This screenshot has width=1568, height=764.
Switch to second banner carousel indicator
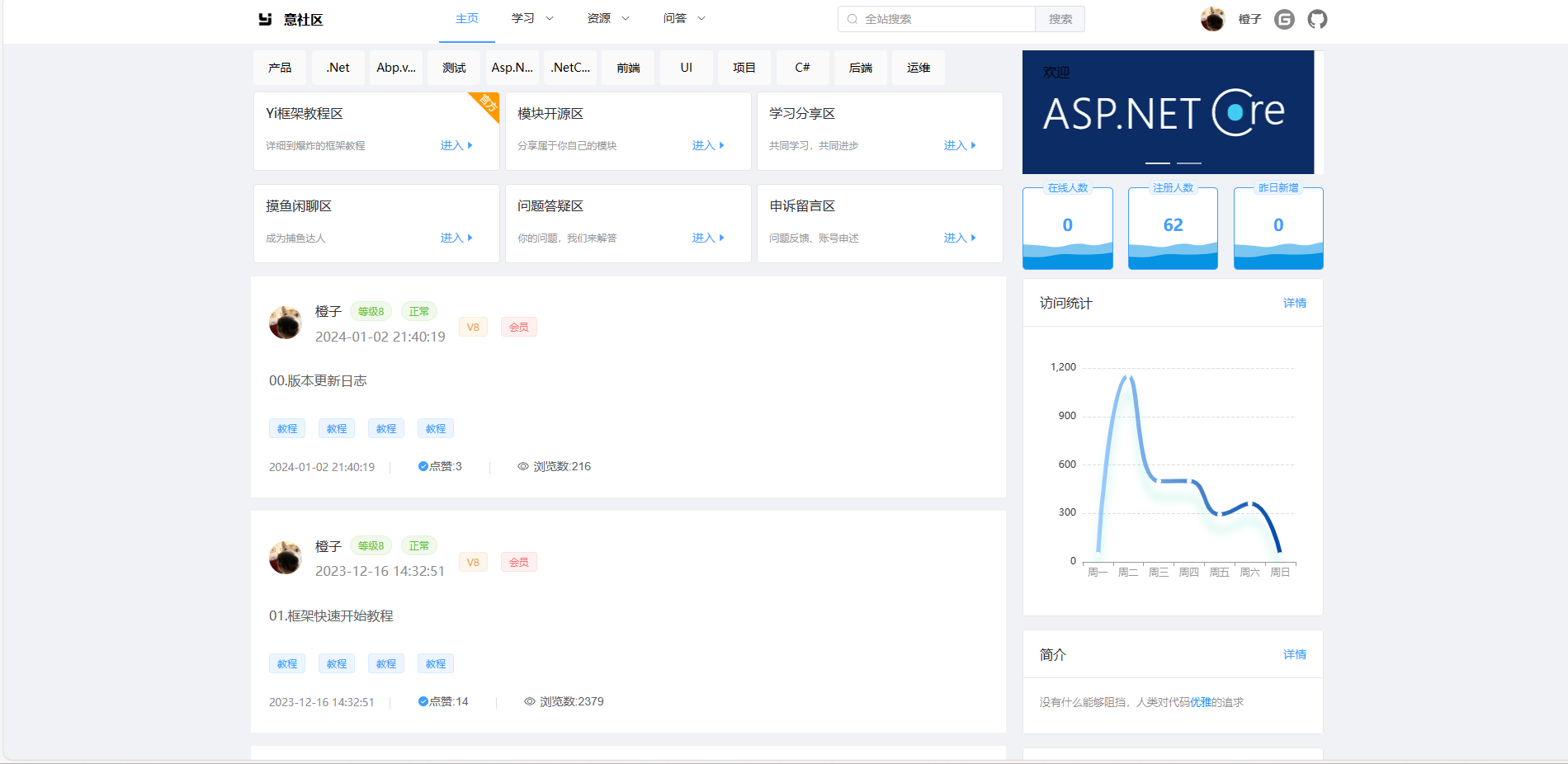1188,163
